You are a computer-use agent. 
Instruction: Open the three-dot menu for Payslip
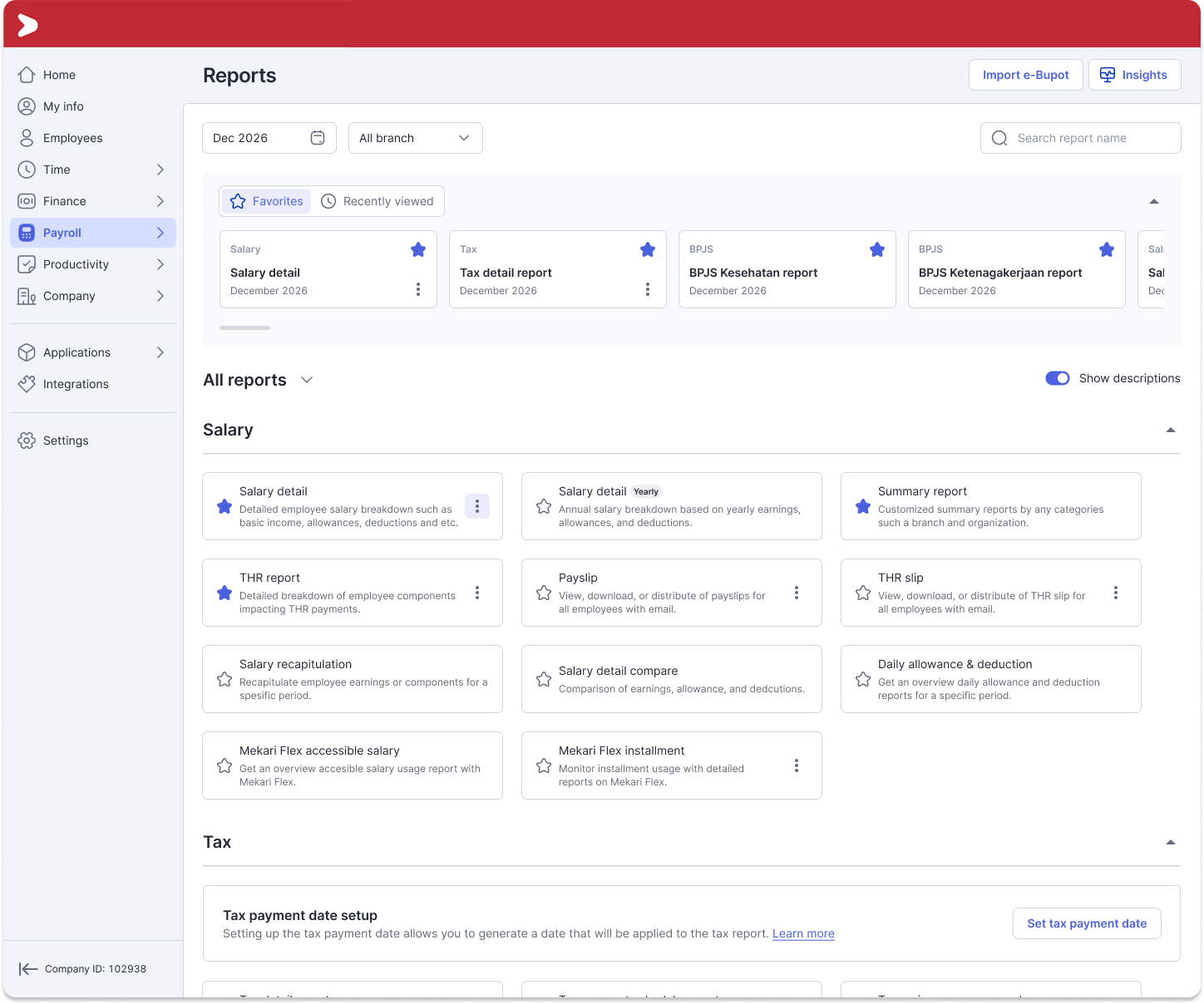click(797, 593)
